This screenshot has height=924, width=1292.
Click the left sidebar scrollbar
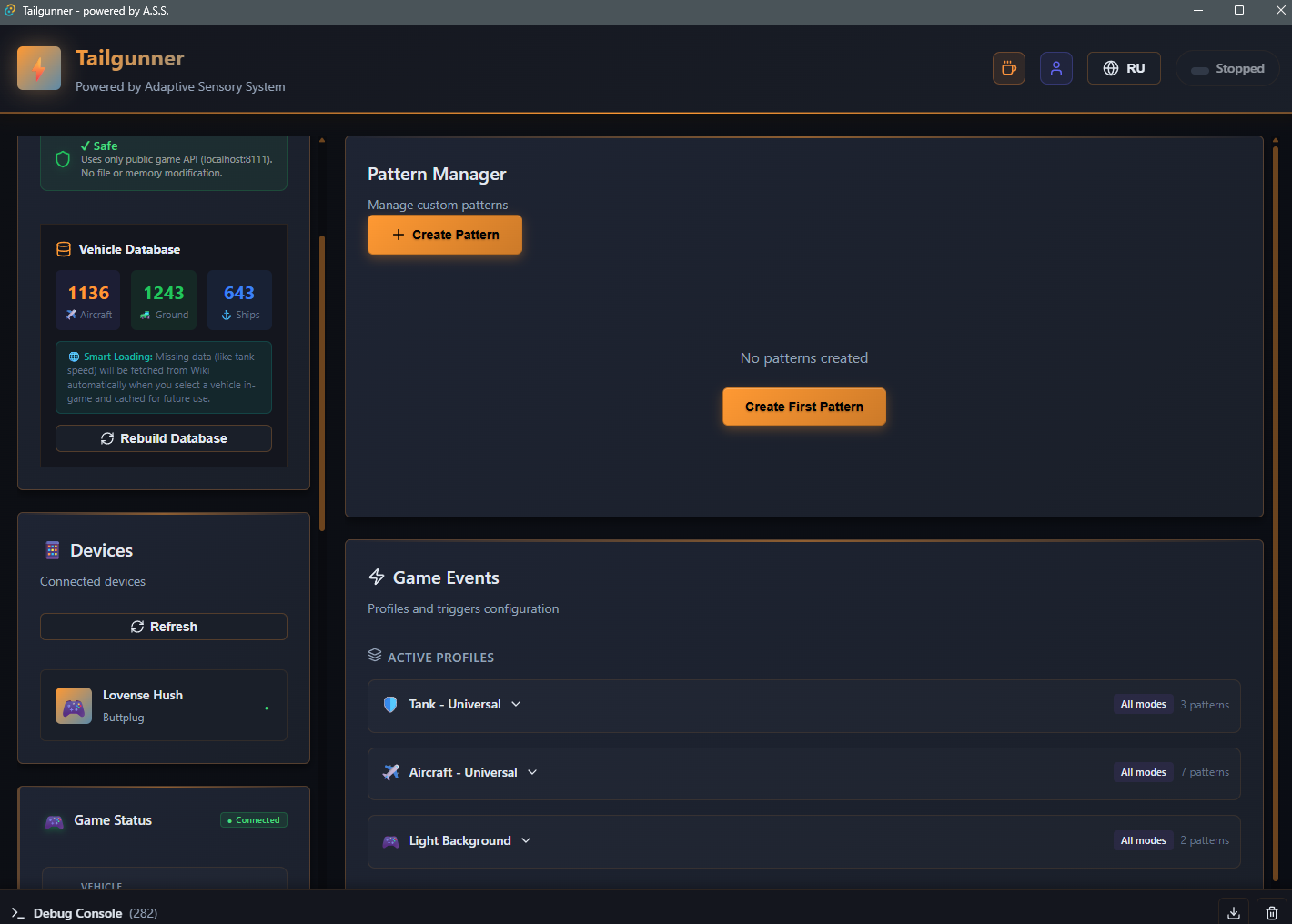pyautogui.click(x=322, y=383)
